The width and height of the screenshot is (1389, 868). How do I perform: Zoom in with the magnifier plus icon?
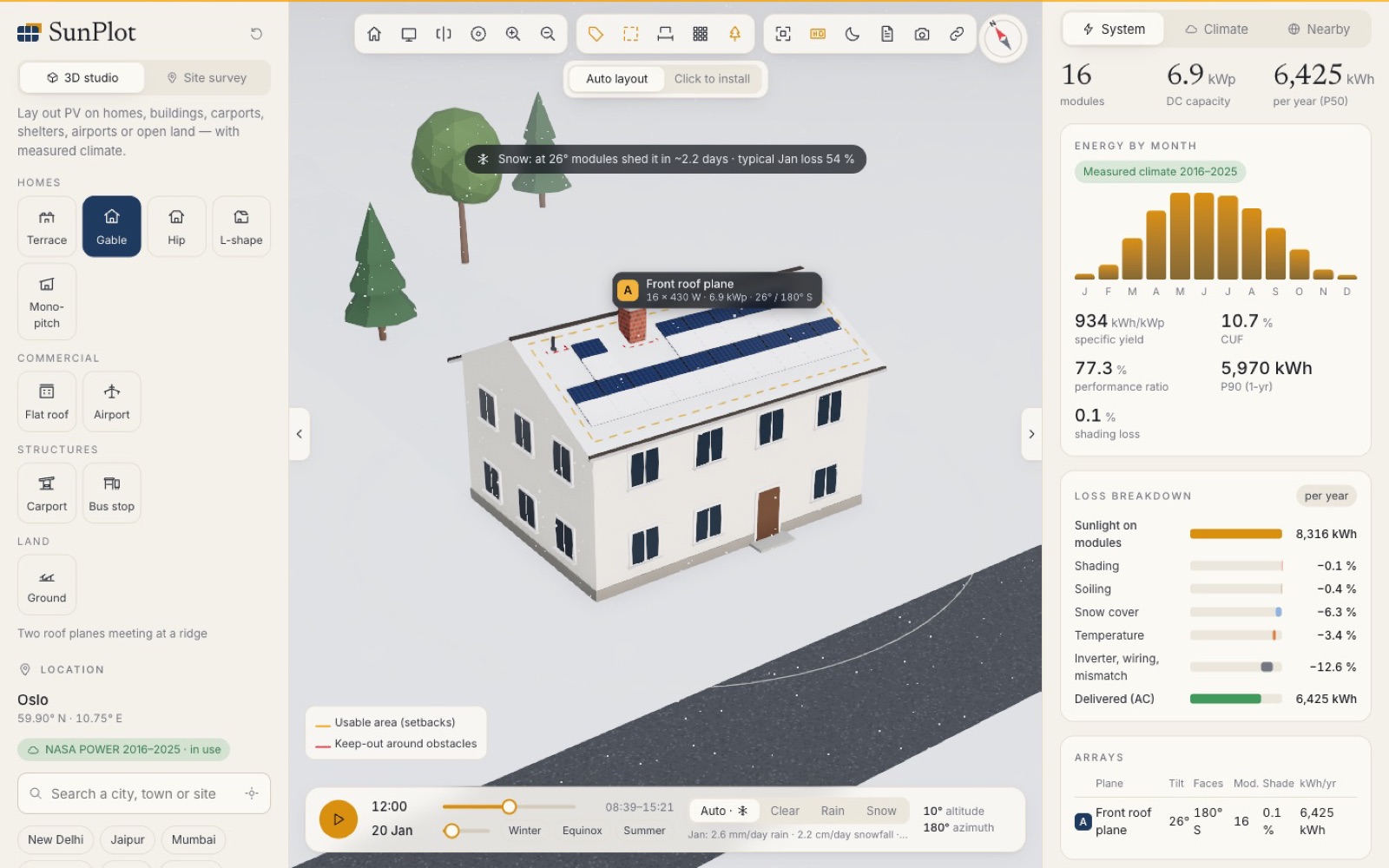click(x=513, y=34)
